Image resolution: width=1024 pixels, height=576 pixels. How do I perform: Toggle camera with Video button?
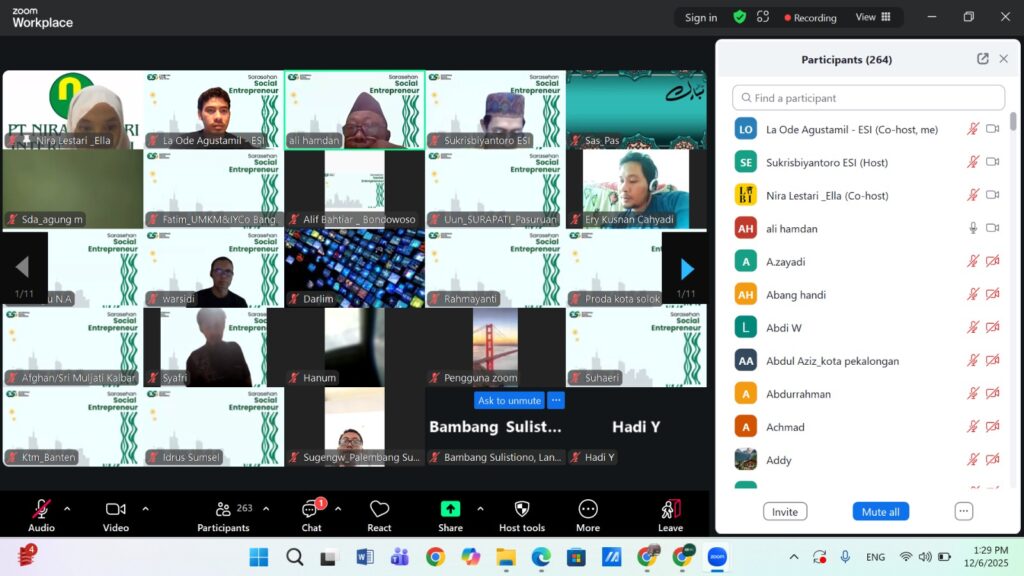coord(116,514)
